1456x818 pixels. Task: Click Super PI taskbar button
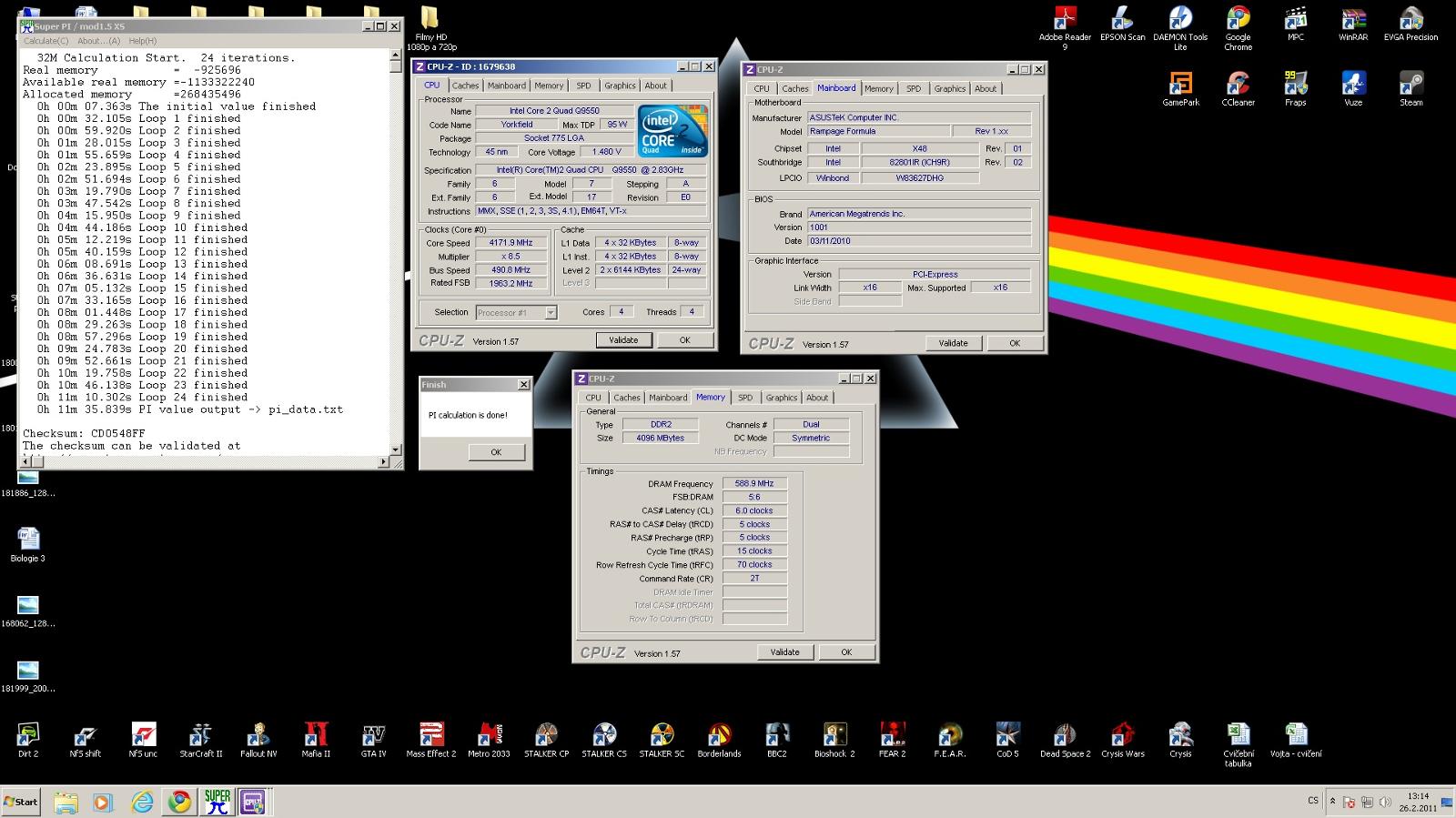(x=217, y=802)
